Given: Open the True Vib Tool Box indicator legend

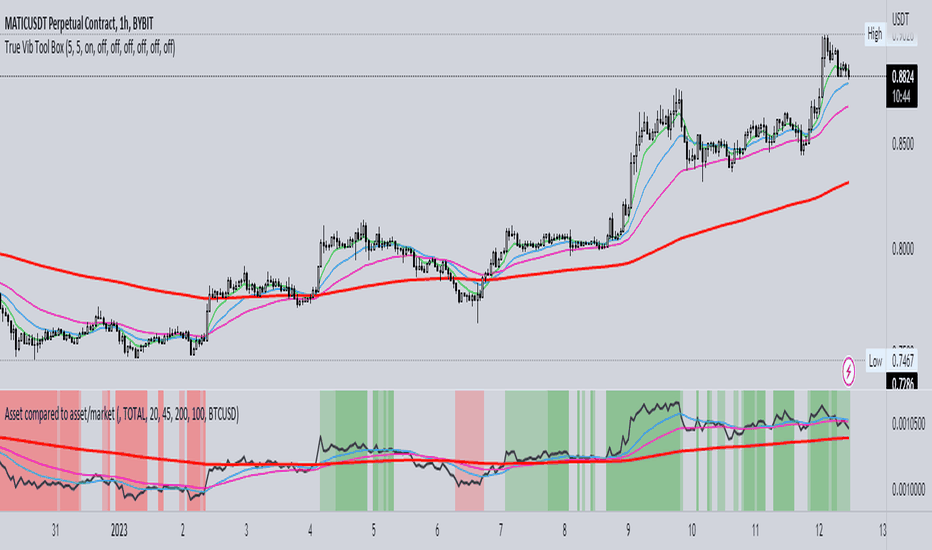Looking at the screenshot, I should [90, 48].
